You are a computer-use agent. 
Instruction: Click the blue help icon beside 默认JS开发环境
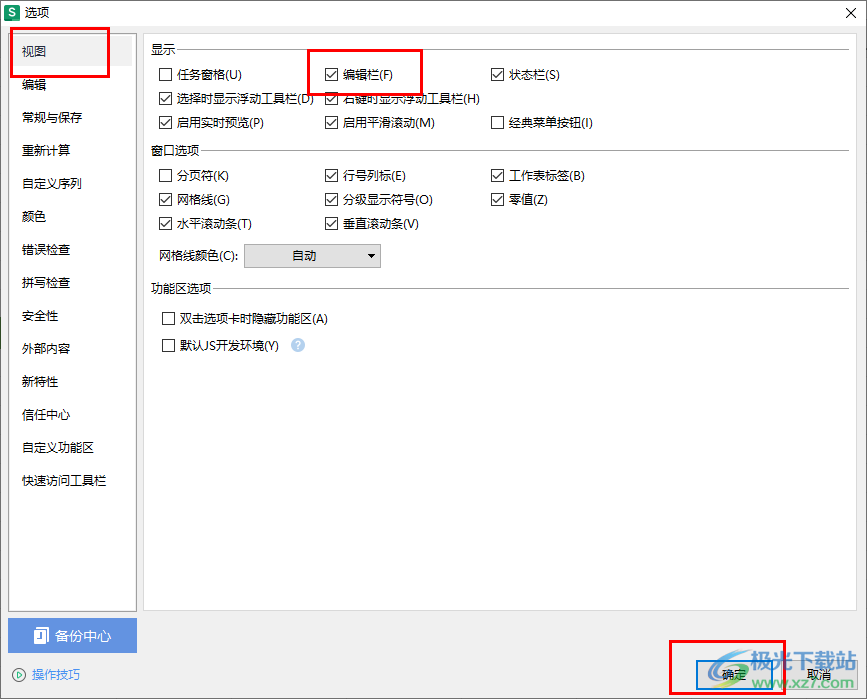point(298,345)
